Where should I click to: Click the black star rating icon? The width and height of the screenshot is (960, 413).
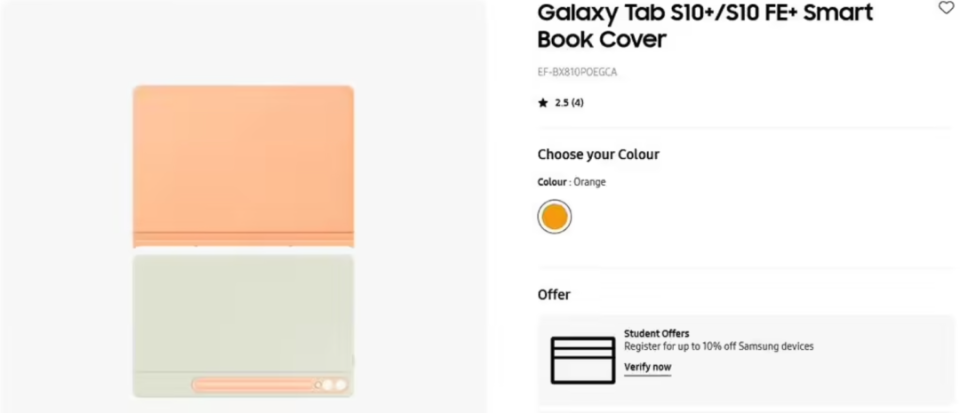[x=543, y=102]
